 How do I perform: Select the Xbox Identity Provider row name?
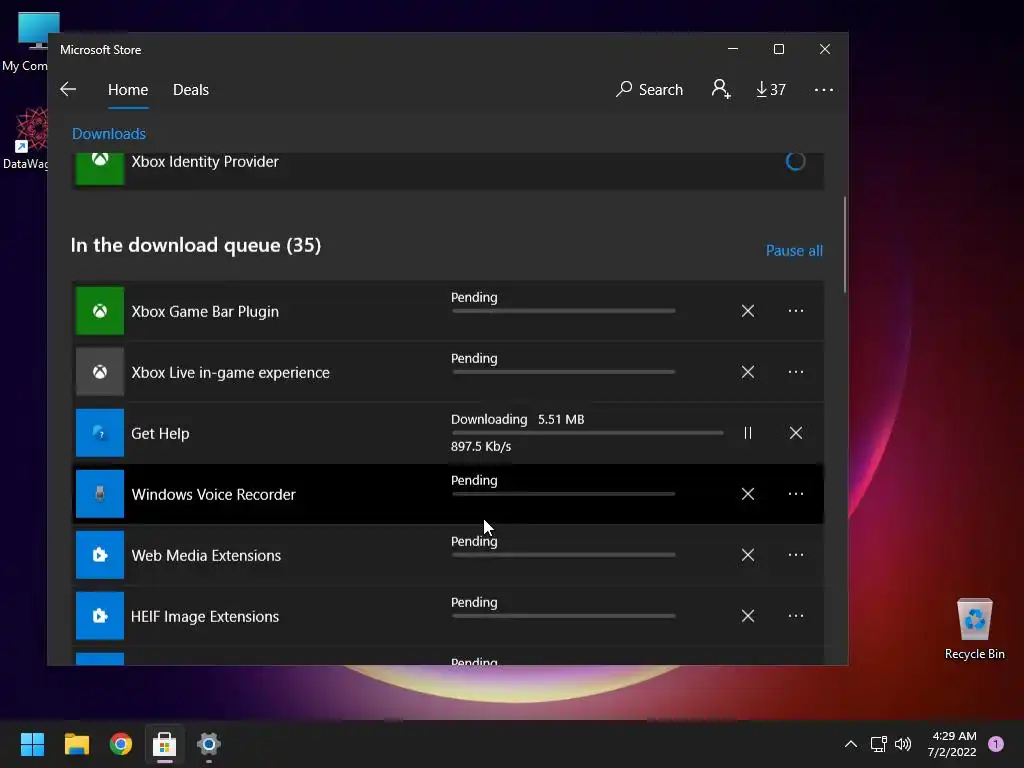point(204,162)
